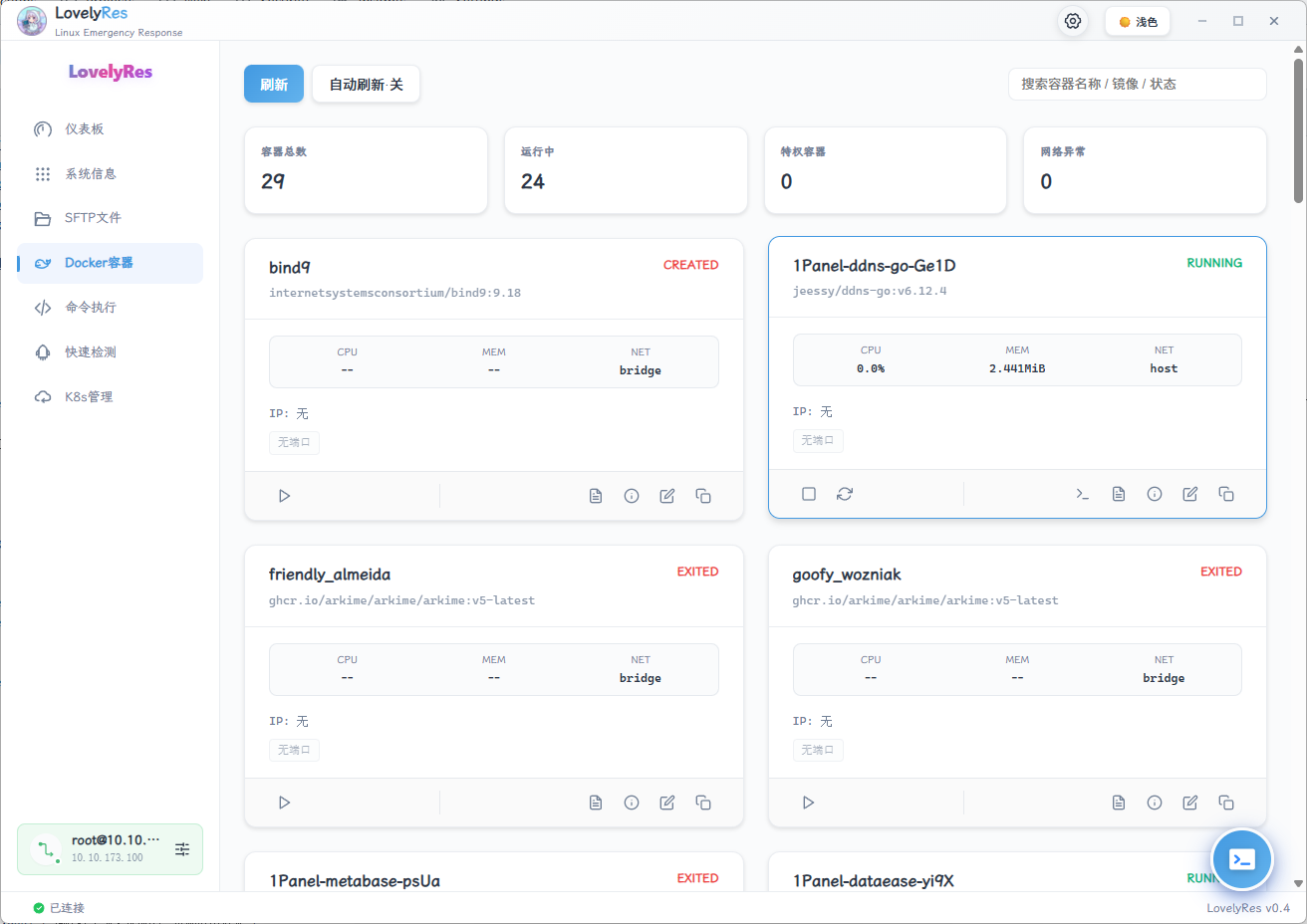Image resolution: width=1307 pixels, height=924 pixels.
Task: Click the search box for 容器名称 / 镜像 / 状态
Action: 1137,85
